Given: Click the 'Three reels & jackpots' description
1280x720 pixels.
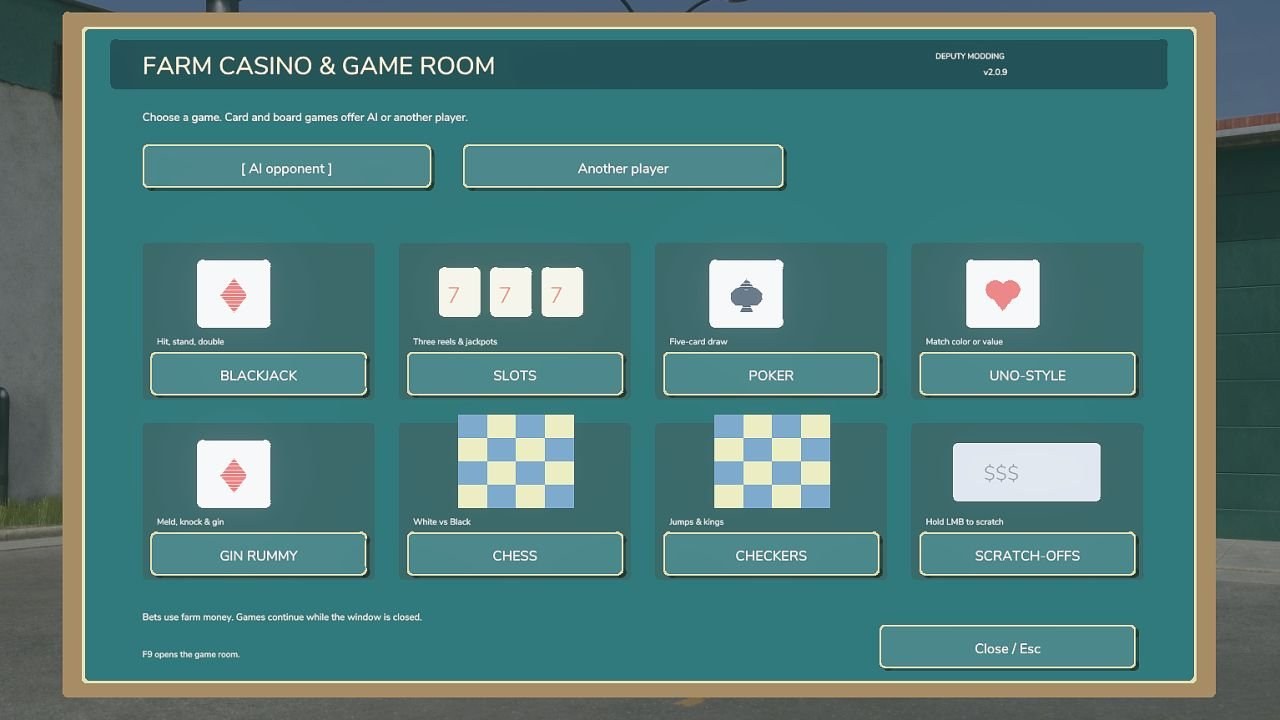Looking at the screenshot, I should (455, 341).
